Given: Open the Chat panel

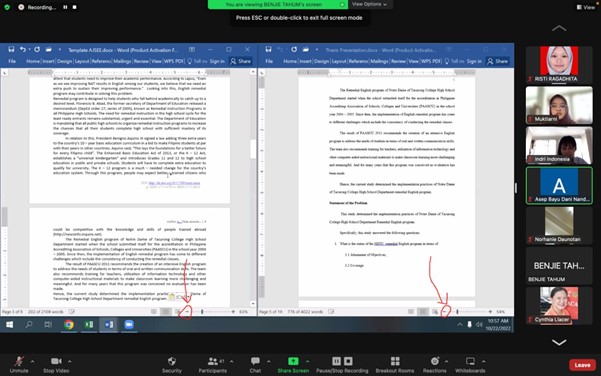Looking at the screenshot, I should pos(255,365).
